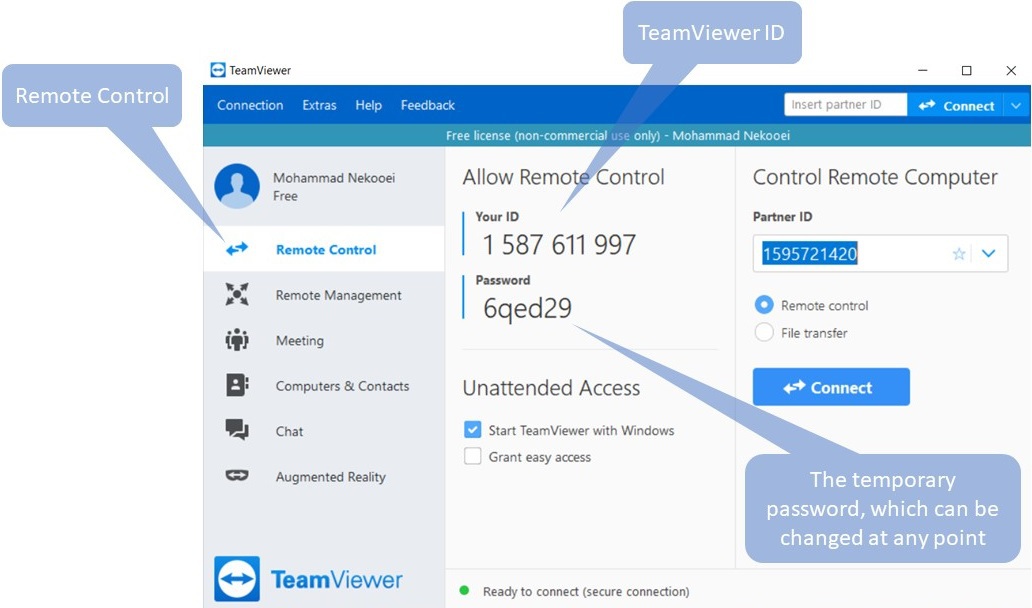The width and height of the screenshot is (1032, 608).
Task: Open the Augmented Reality section
Action: click(324, 476)
